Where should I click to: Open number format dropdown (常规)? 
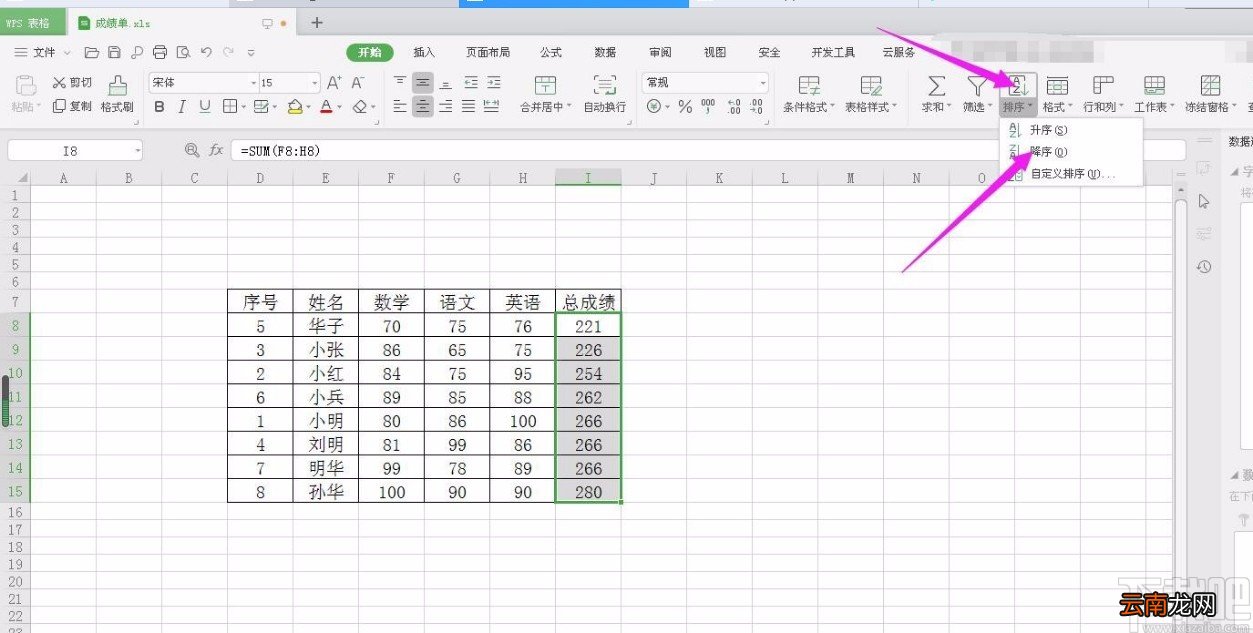click(763, 83)
